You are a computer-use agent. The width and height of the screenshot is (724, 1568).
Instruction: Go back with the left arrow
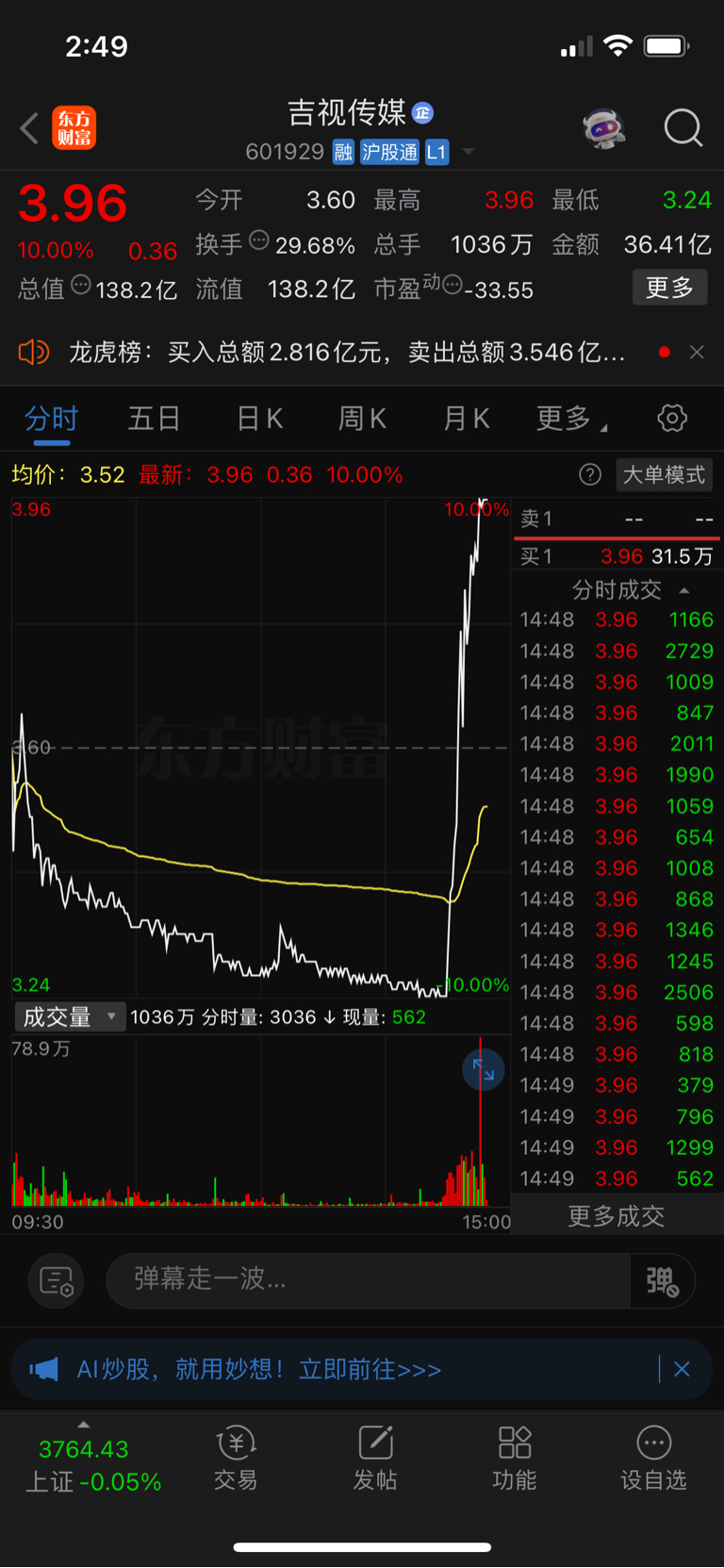click(x=29, y=128)
